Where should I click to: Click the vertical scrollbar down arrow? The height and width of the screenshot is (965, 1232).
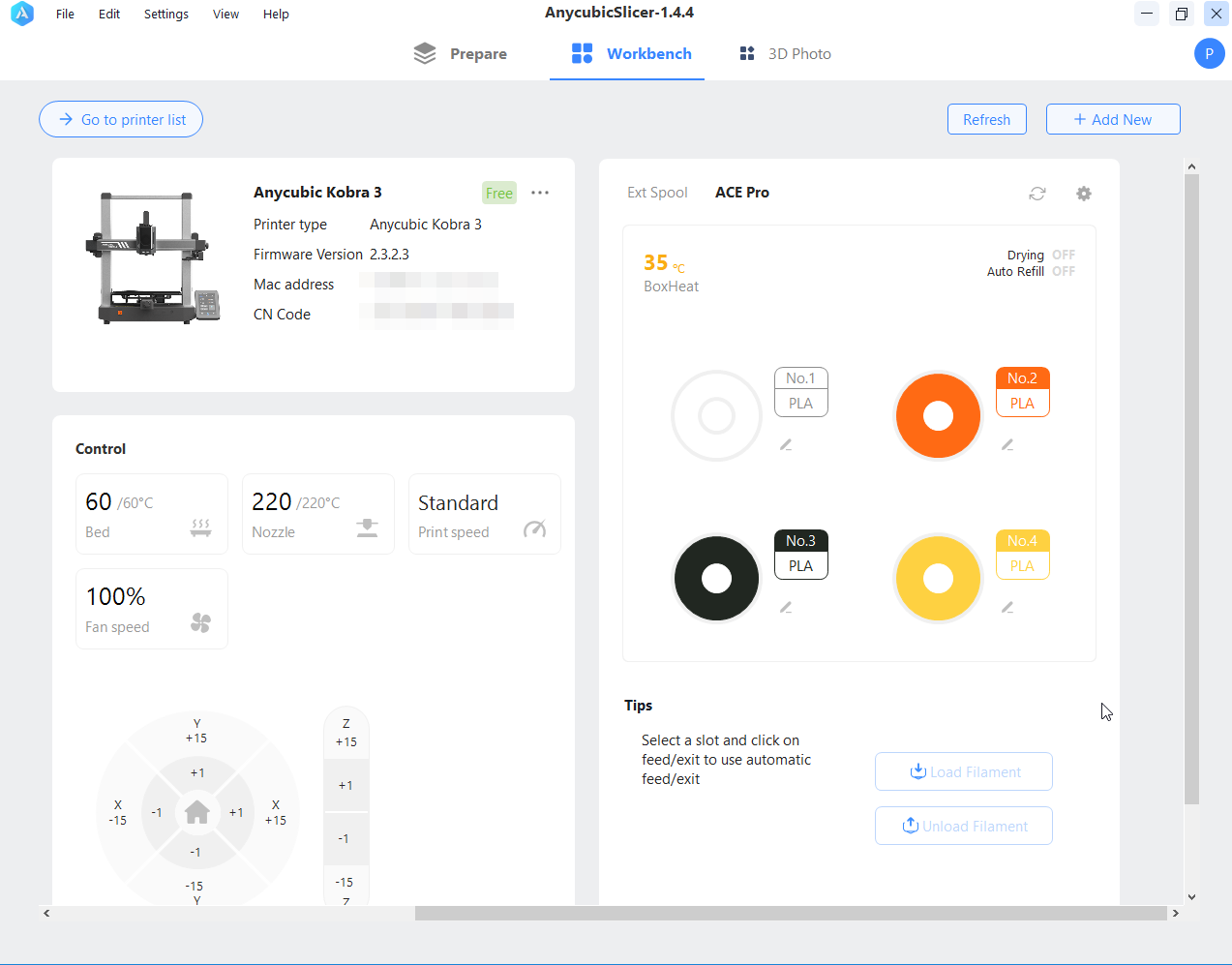coord(1191,896)
